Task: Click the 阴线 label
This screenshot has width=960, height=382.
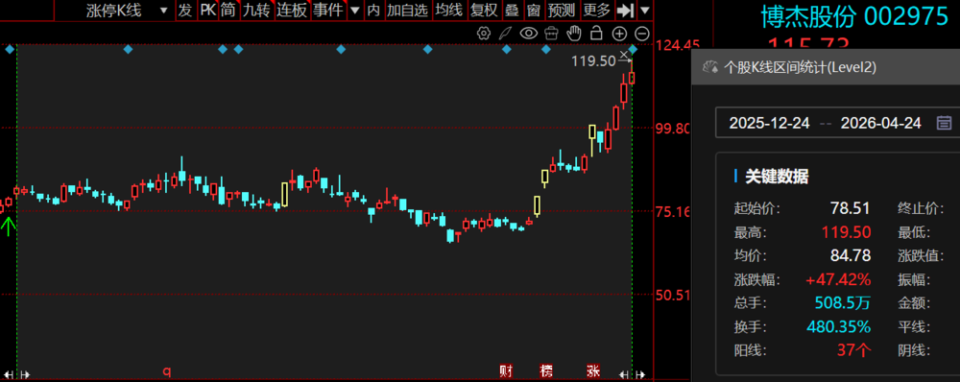Action: coord(914,351)
